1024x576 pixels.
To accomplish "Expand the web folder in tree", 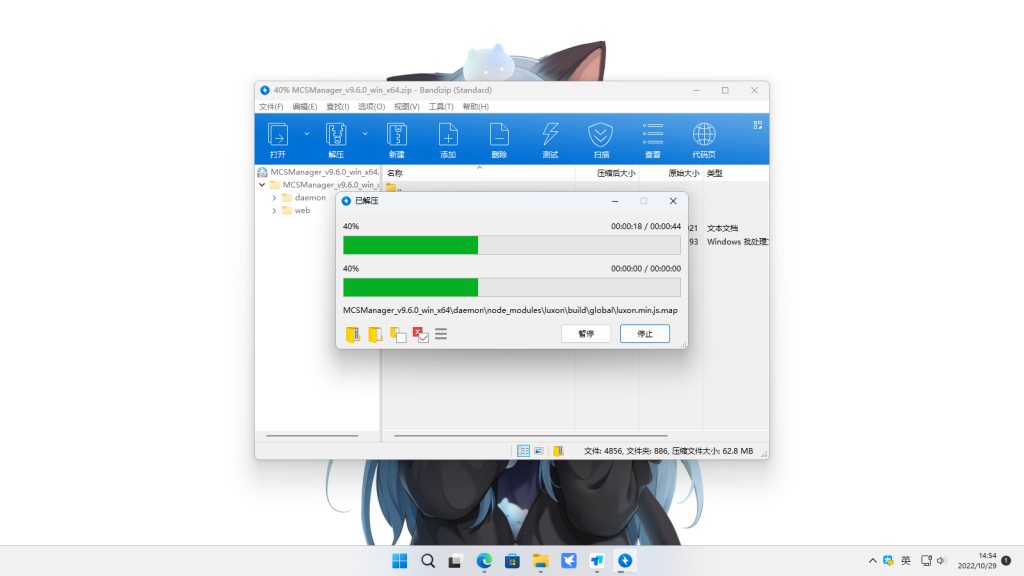I will 274,211.
